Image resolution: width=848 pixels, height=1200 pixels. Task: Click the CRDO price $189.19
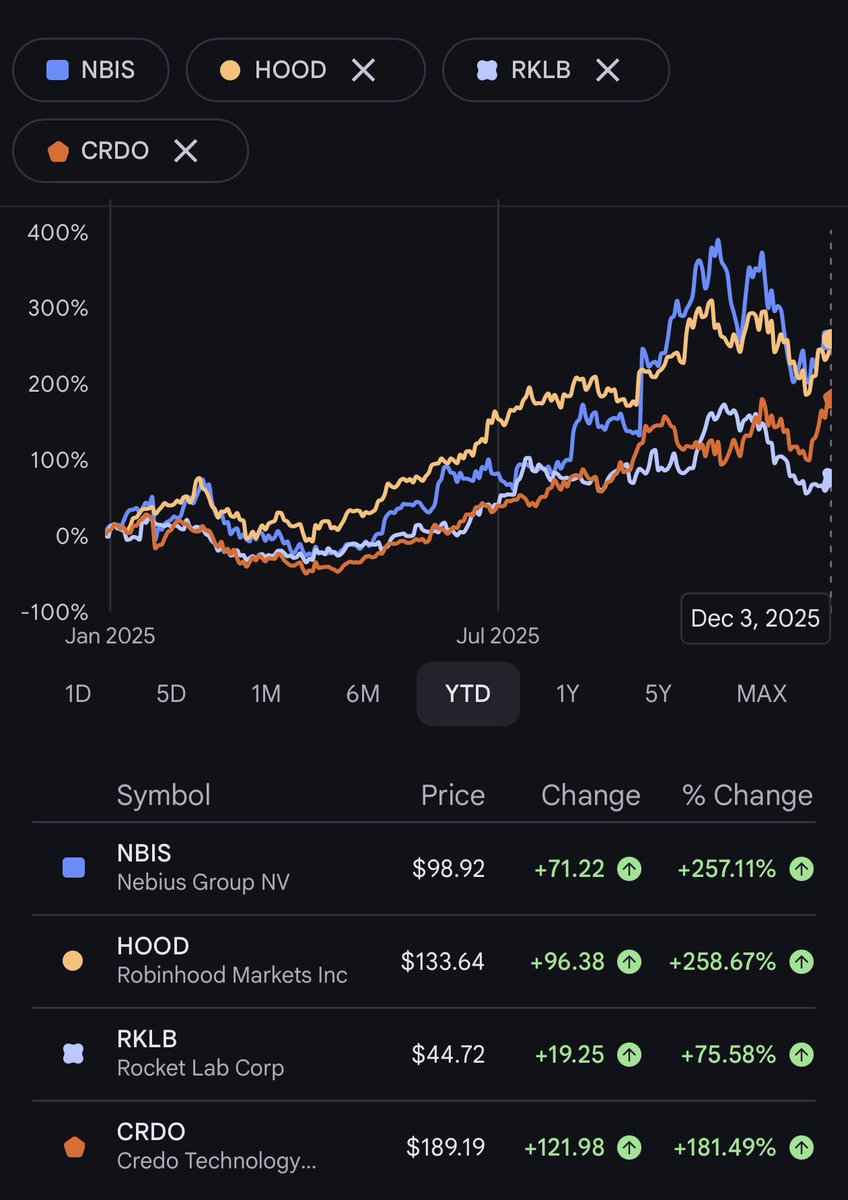(x=445, y=1148)
